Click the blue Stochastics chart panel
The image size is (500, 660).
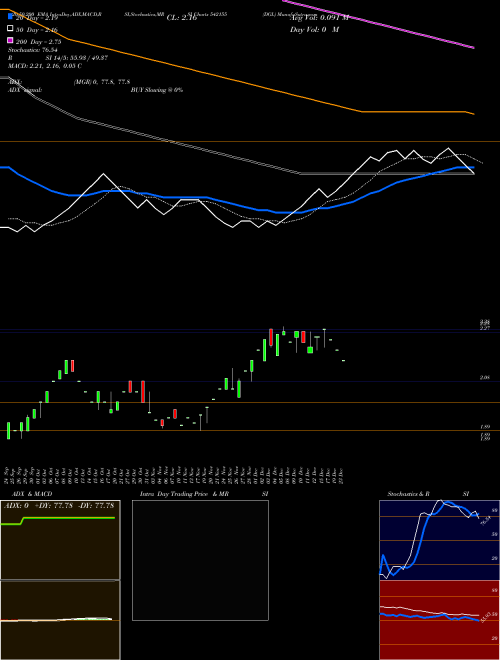click(x=439, y=540)
